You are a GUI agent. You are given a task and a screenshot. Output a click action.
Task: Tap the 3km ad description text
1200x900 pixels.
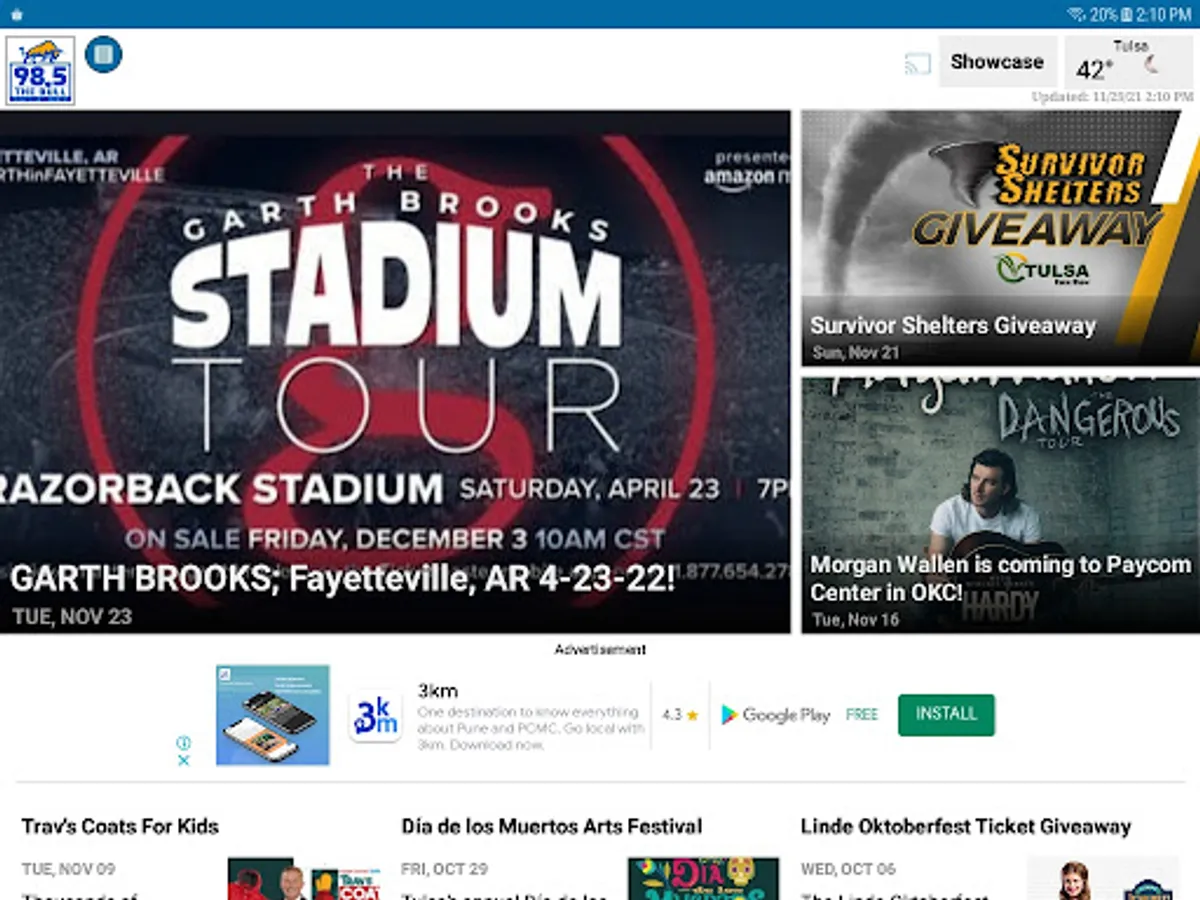(x=530, y=728)
